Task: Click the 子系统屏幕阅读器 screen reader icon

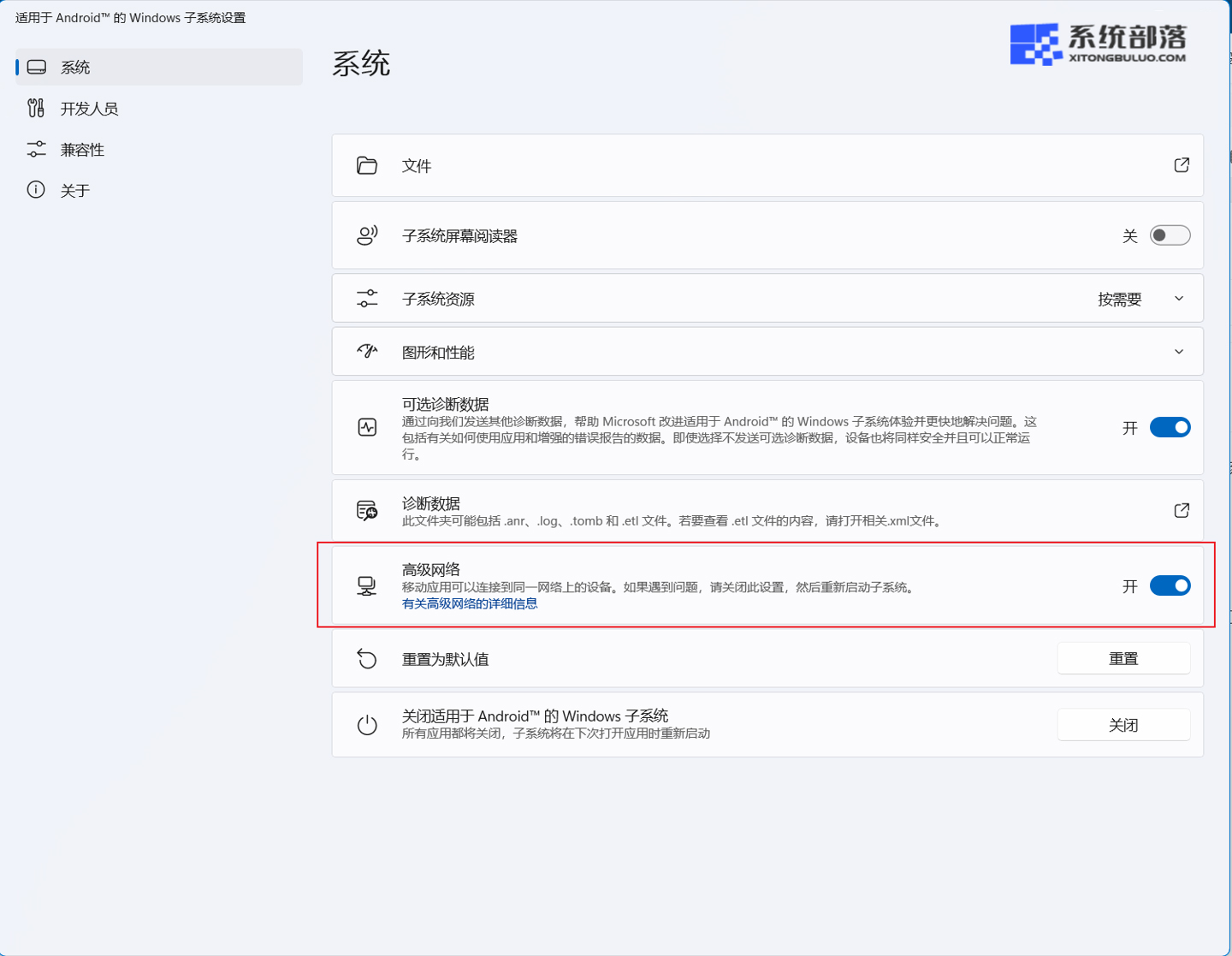Action: point(367,235)
